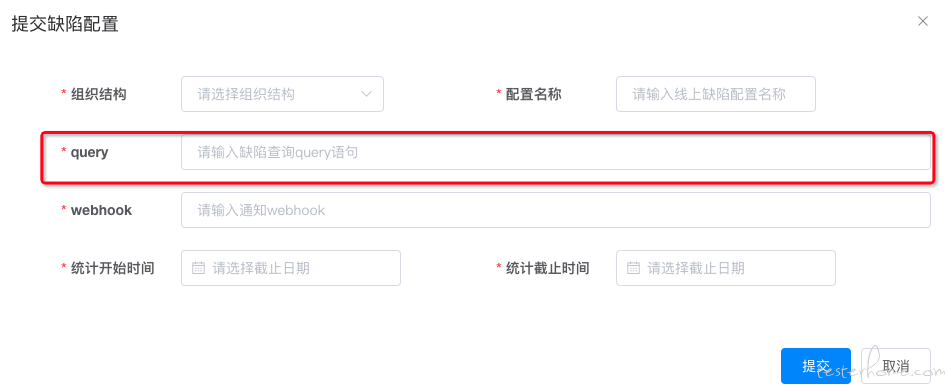Click the 统计截止时间 field label
The height and width of the screenshot is (391, 947).
pos(547,268)
